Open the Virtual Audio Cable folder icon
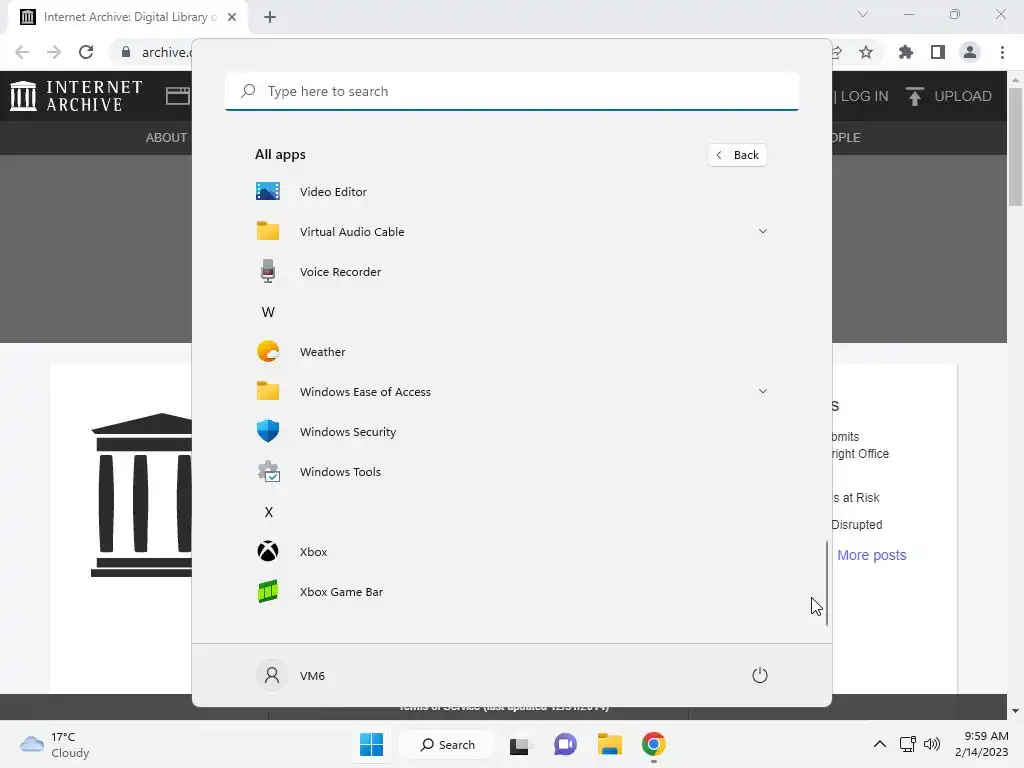Image resolution: width=1024 pixels, height=768 pixels. 268,231
